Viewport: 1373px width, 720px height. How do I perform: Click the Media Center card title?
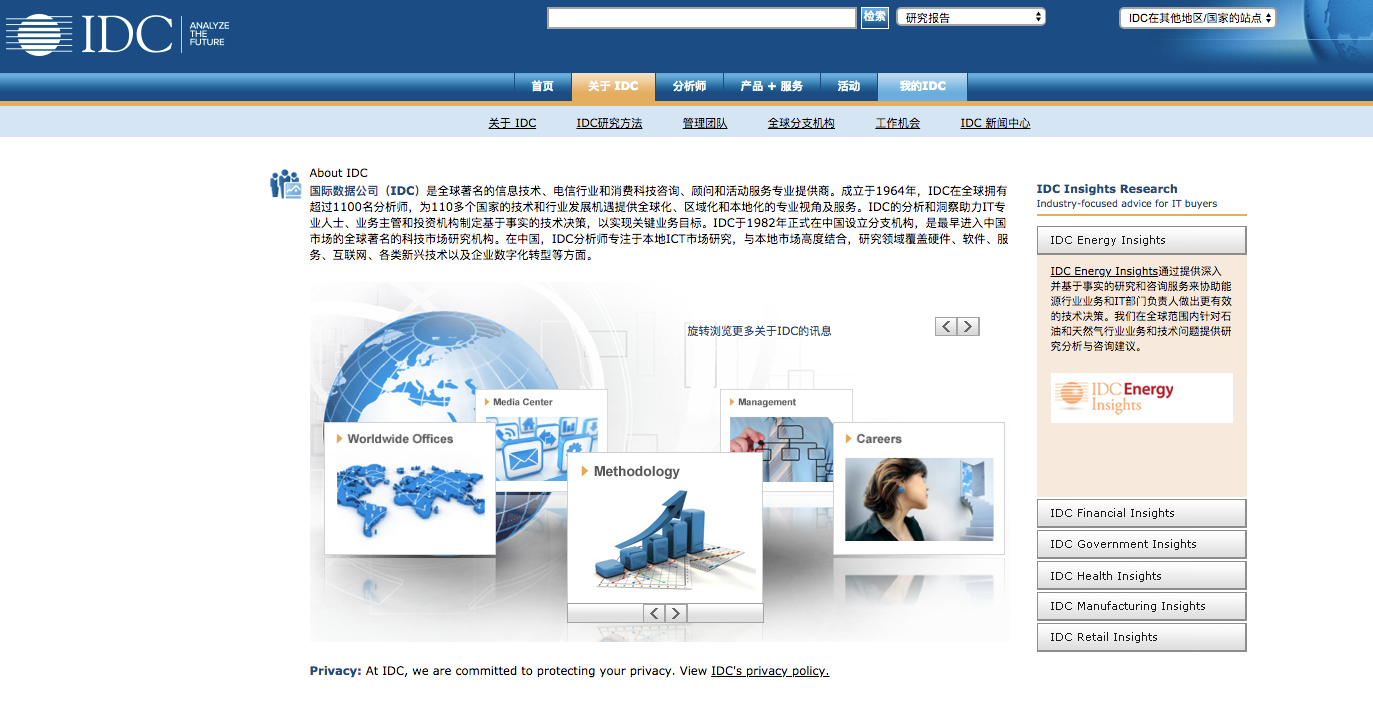523,402
